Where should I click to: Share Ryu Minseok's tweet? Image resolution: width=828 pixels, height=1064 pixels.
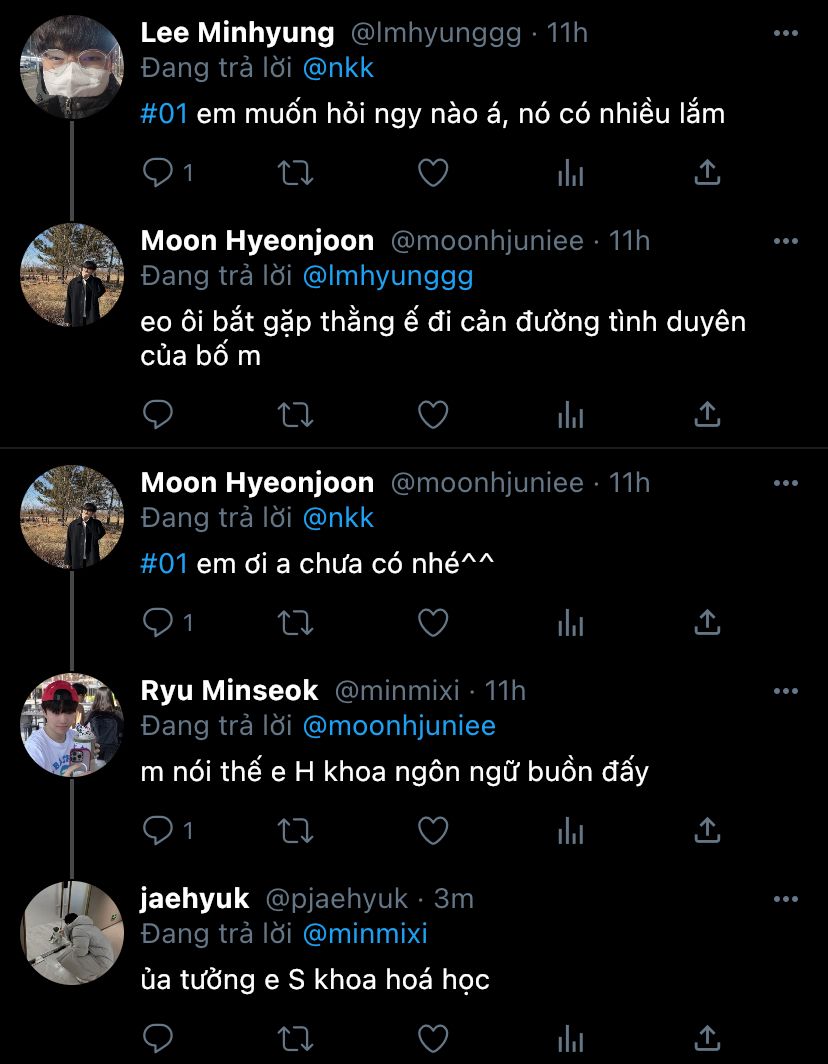click(707, 830)
